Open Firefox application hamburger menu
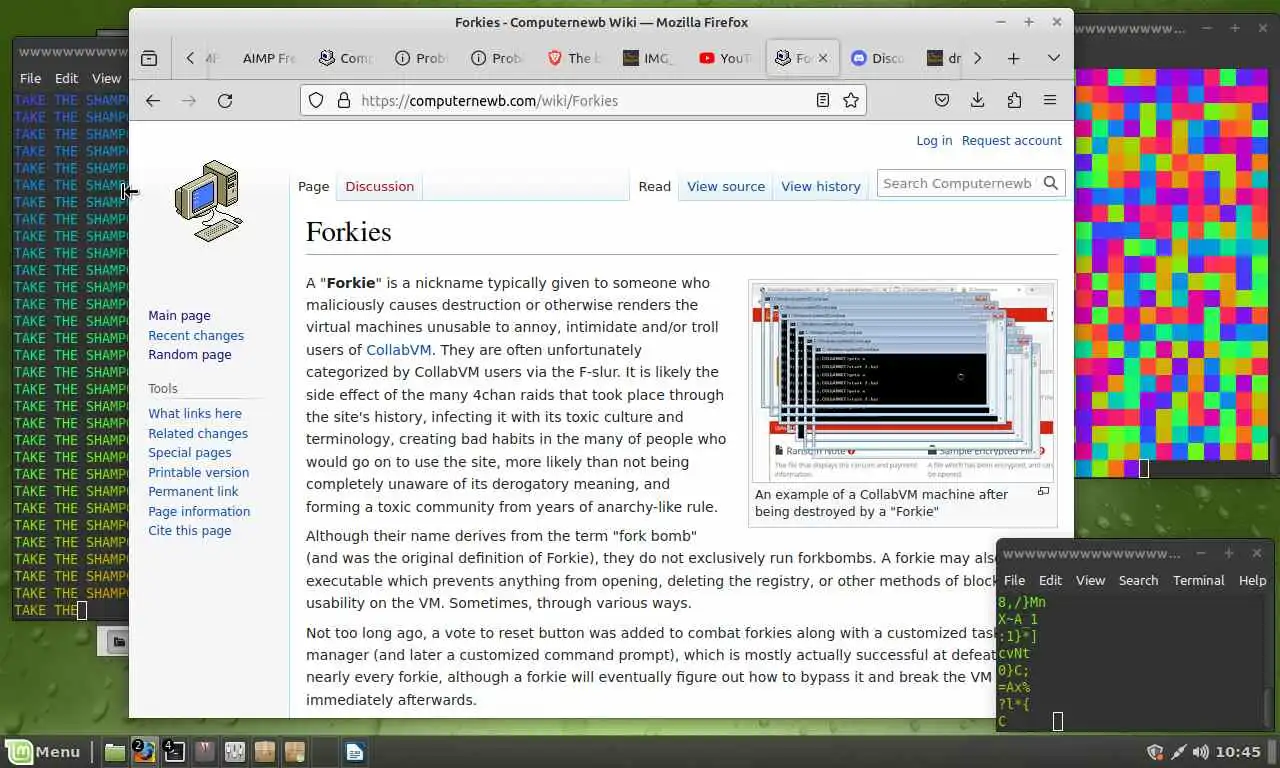1280x768 pixels. [1050, 100]
